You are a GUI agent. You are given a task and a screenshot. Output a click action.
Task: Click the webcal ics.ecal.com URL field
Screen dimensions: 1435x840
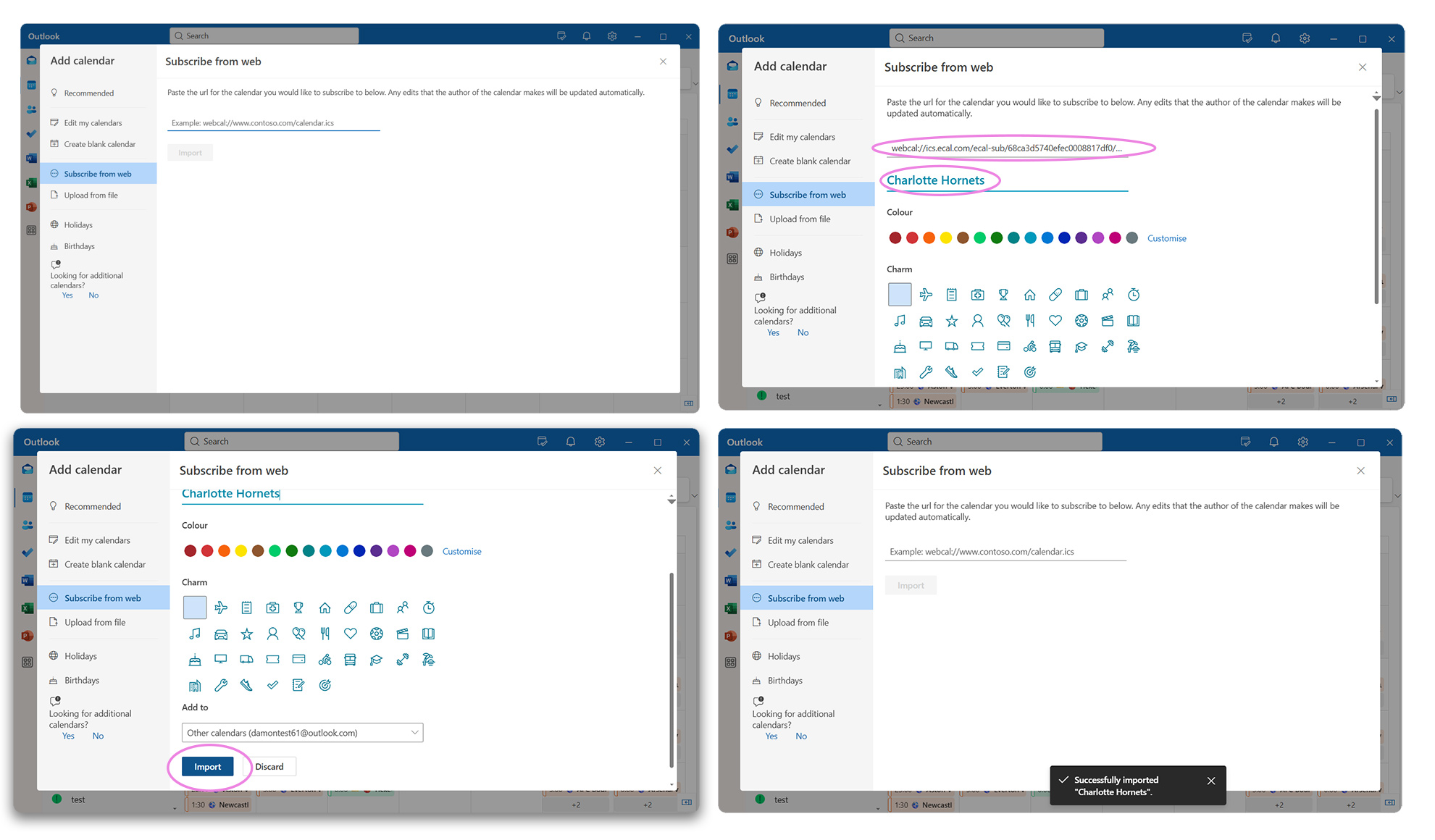tap(1006, 148)
